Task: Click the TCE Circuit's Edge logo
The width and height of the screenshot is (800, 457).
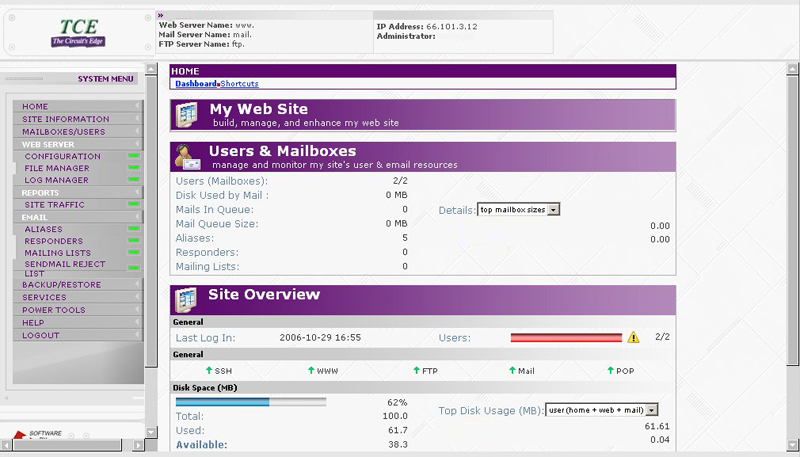Action: click(x=78, y=33)
